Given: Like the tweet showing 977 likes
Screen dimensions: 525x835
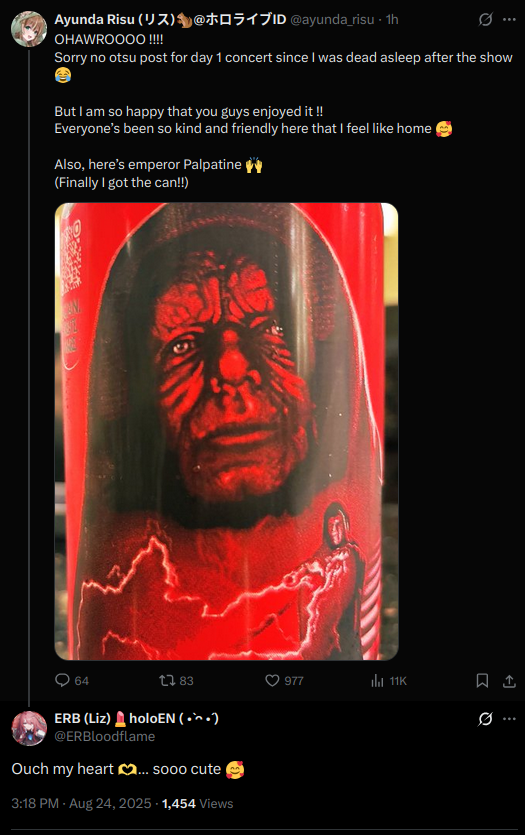Looking at the screenshot, I should coord(272,680).
